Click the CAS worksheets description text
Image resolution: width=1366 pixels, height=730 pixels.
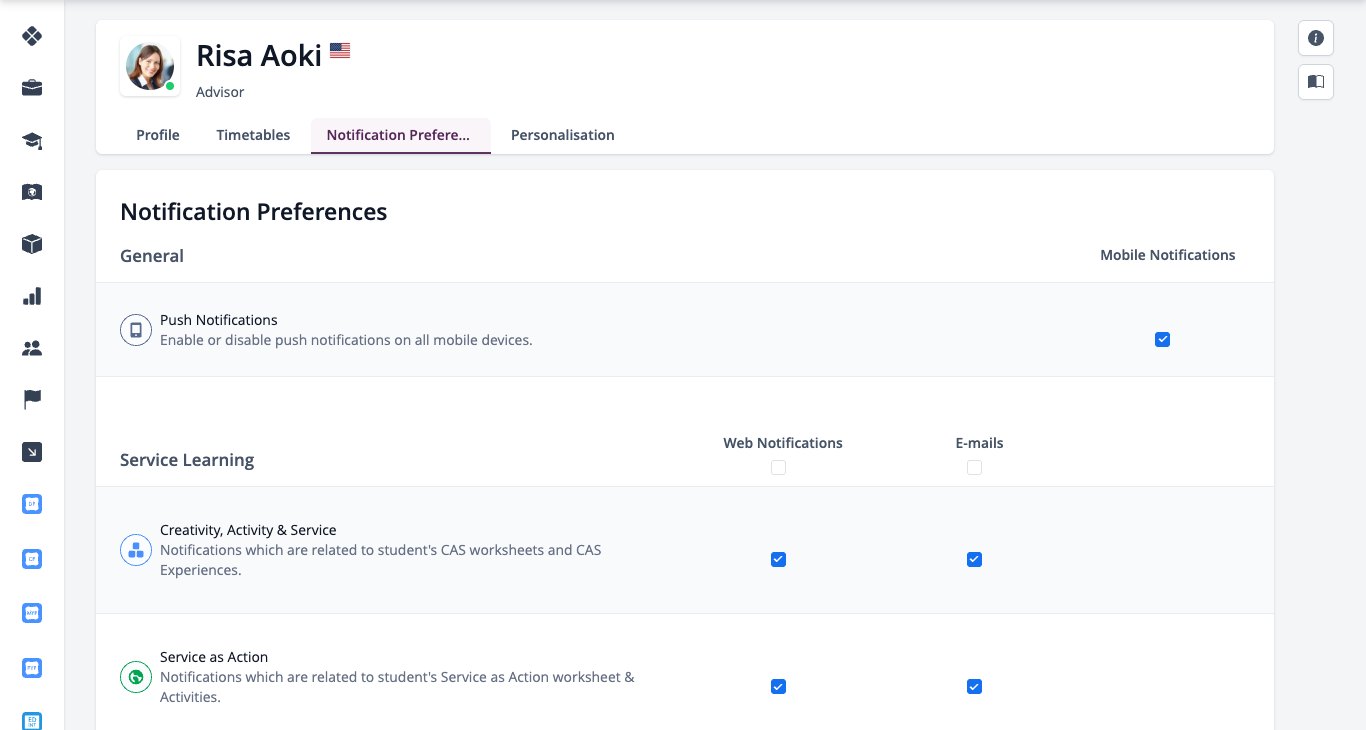point(381,560)
